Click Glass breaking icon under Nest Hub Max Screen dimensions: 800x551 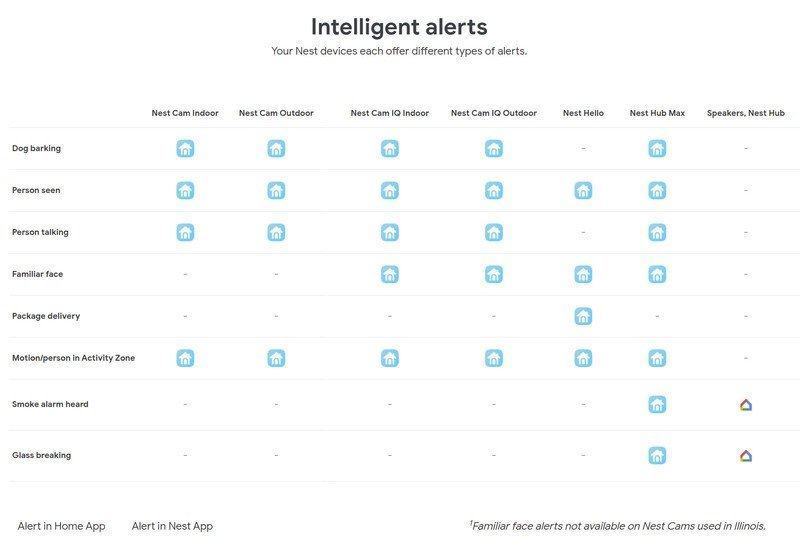click(x=657, y=456)
